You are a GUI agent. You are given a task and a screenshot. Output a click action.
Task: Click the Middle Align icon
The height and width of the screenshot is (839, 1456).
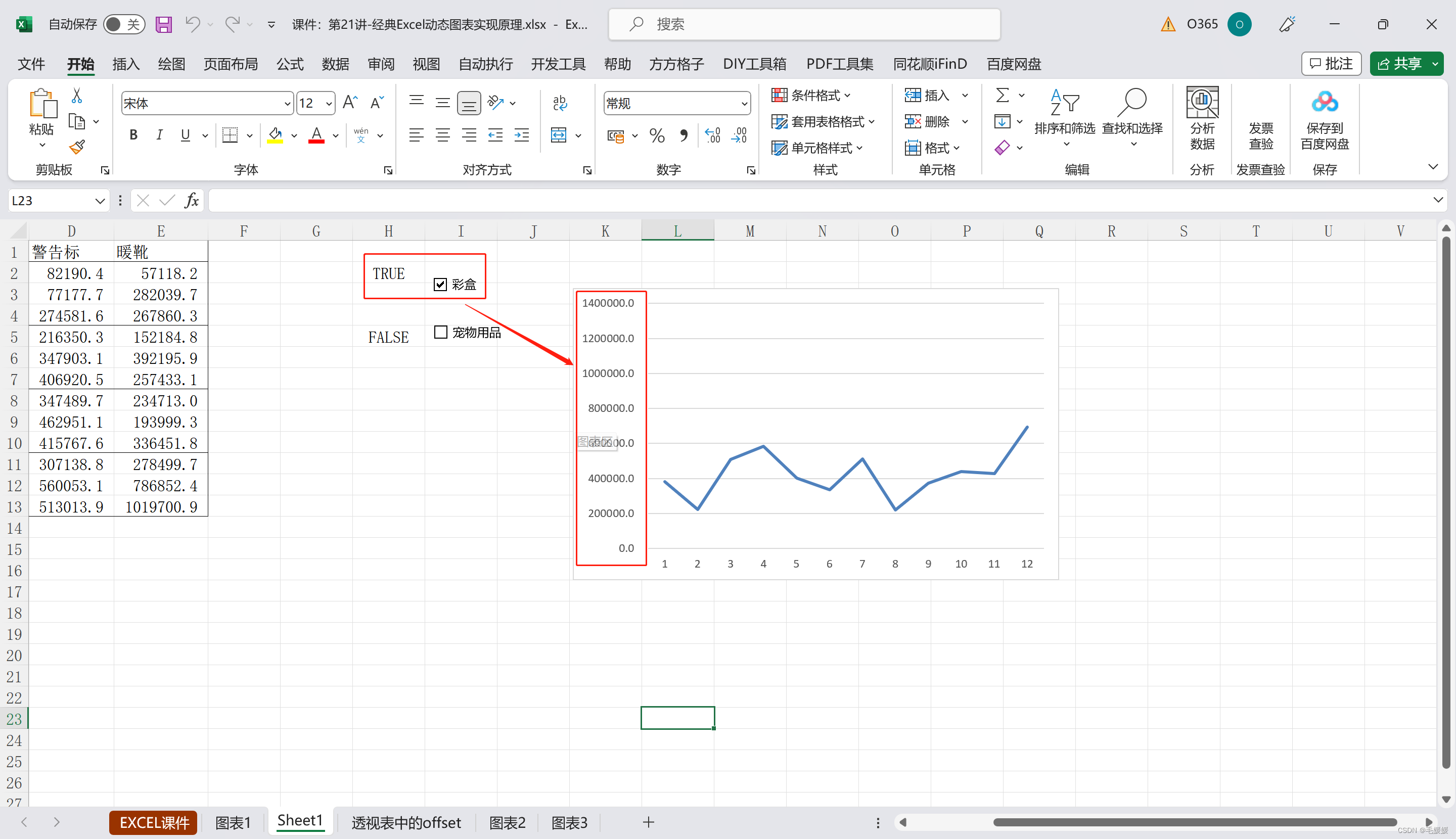tap(443, 103)
